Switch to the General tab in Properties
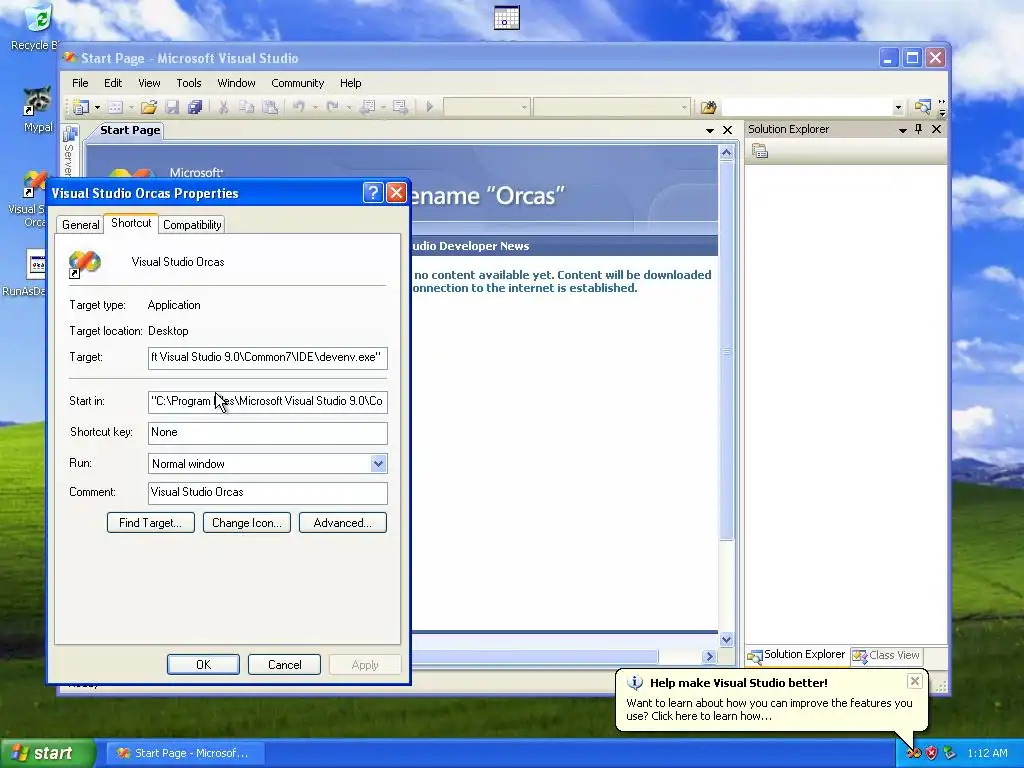The image size is (1024, 768). [80, 225]
